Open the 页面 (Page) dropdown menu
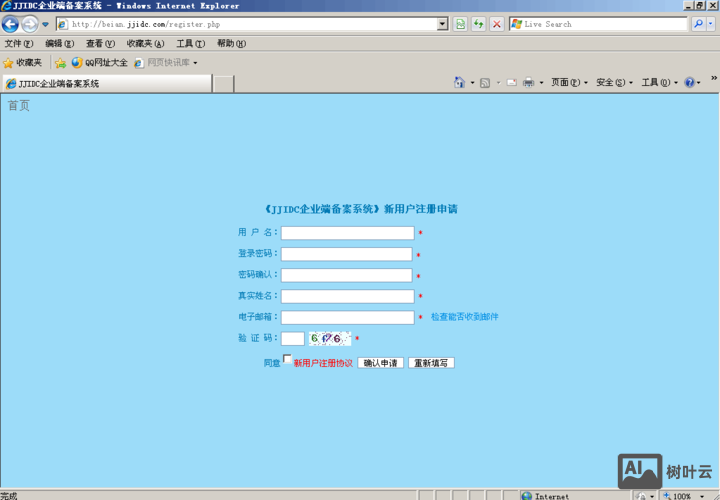Screen dimensions: 720x500 569,83
